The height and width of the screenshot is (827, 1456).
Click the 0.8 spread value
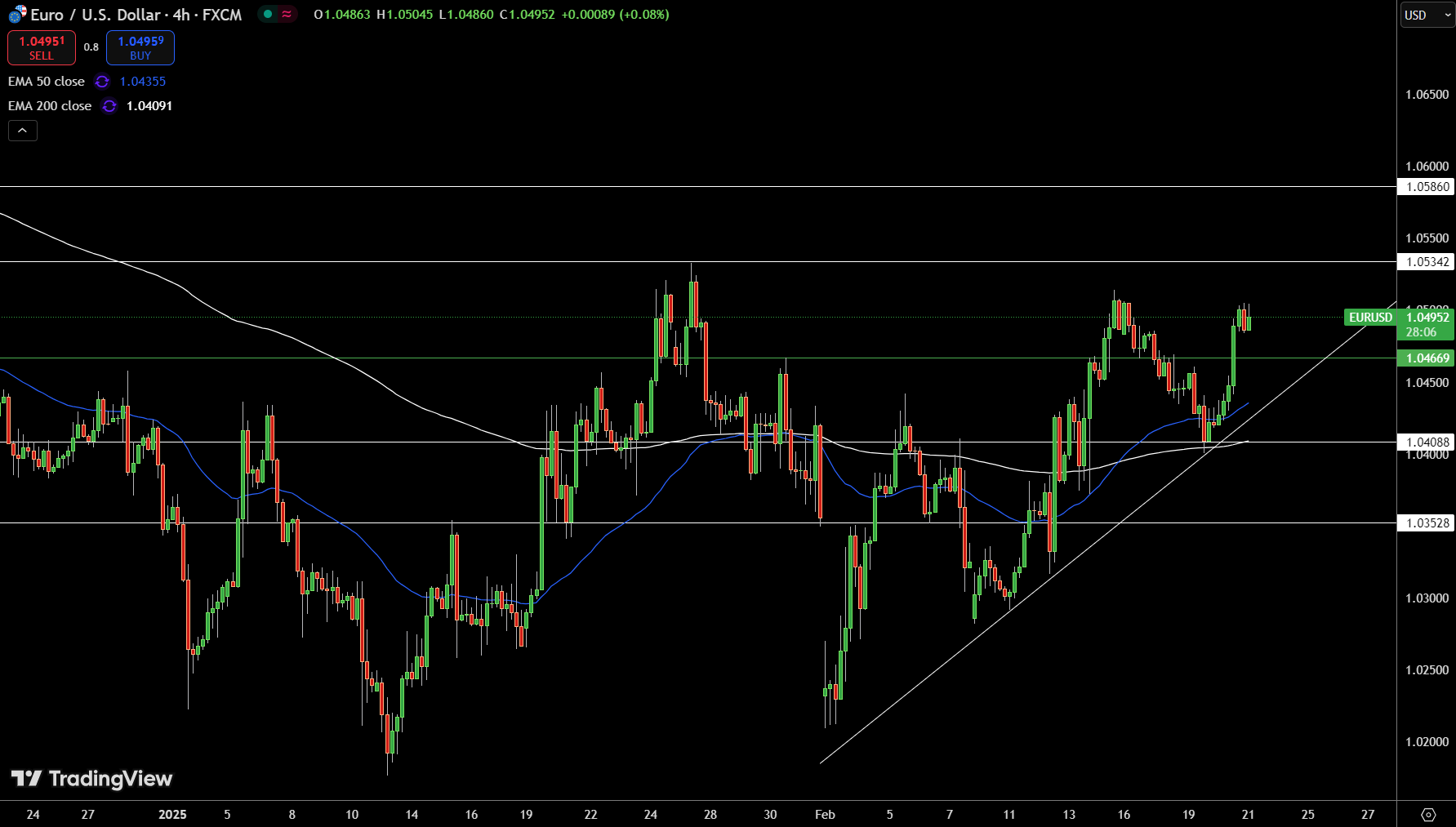coord(91,47)
